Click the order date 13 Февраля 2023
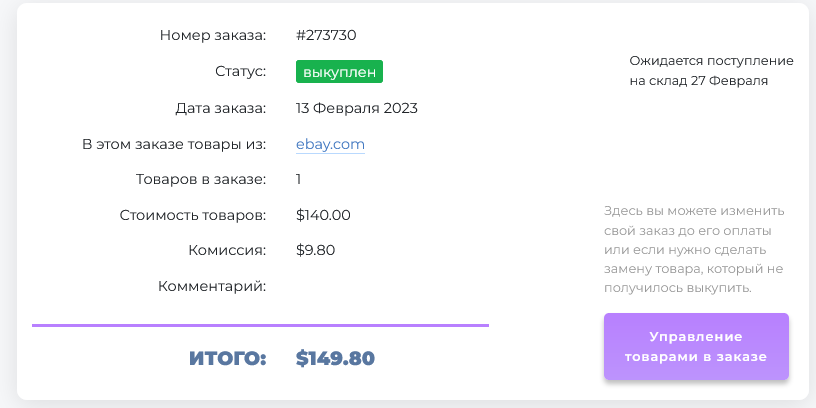This screenshot has width=816, height=408. (x=356, y=108)
